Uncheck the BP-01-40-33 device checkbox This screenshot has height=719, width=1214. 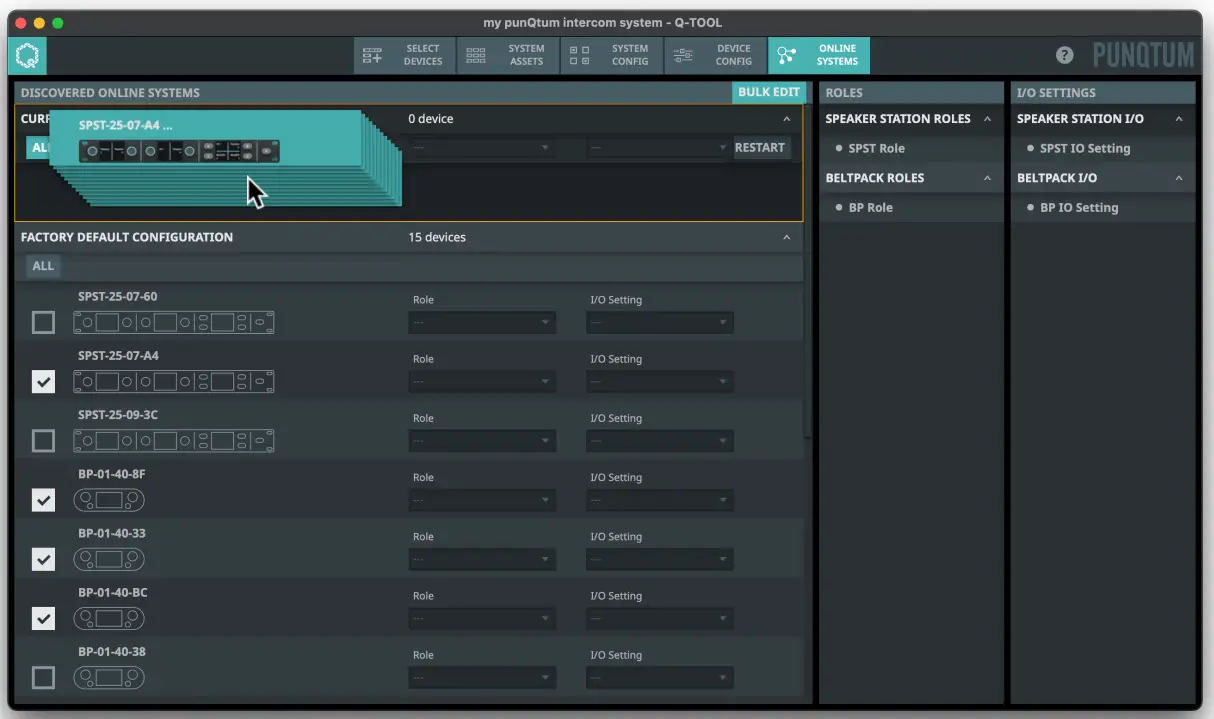point(43,559)
